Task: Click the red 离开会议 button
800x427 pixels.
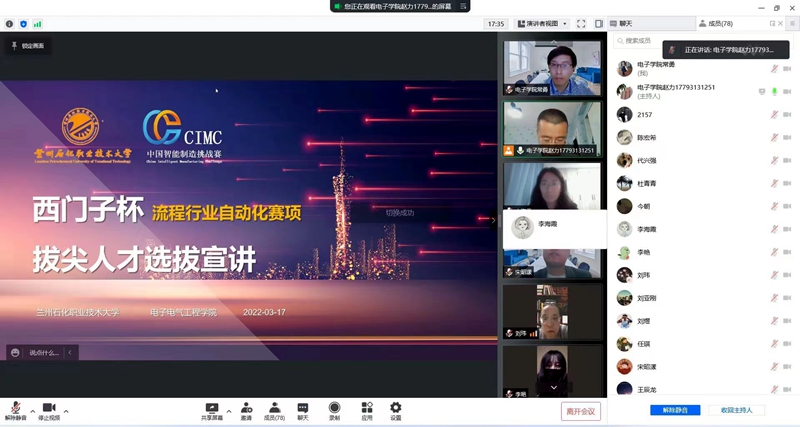Action: coord(581,411)
